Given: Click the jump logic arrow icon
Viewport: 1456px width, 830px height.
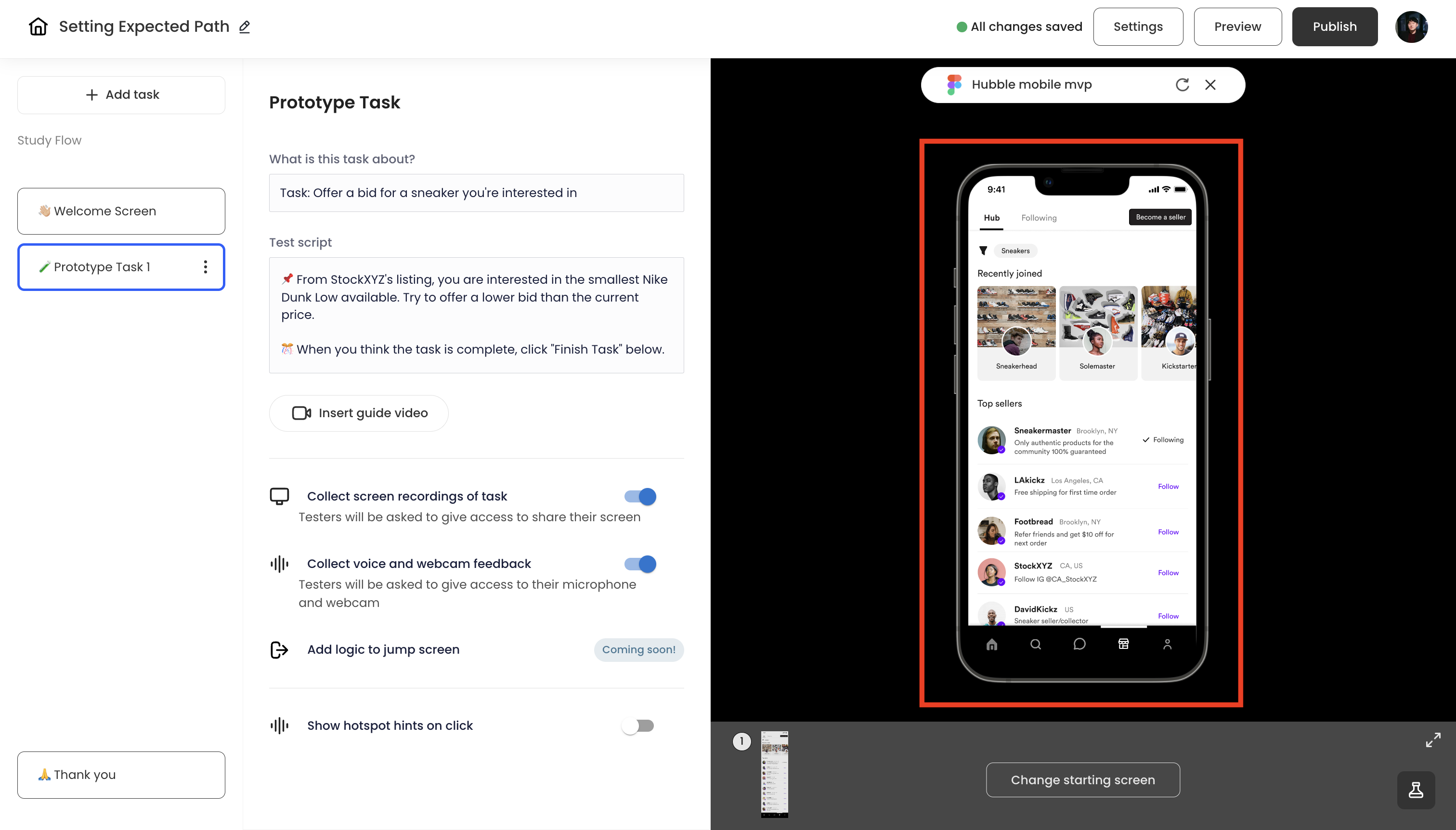Looking at the screenshot, I should tap(279, 650).
